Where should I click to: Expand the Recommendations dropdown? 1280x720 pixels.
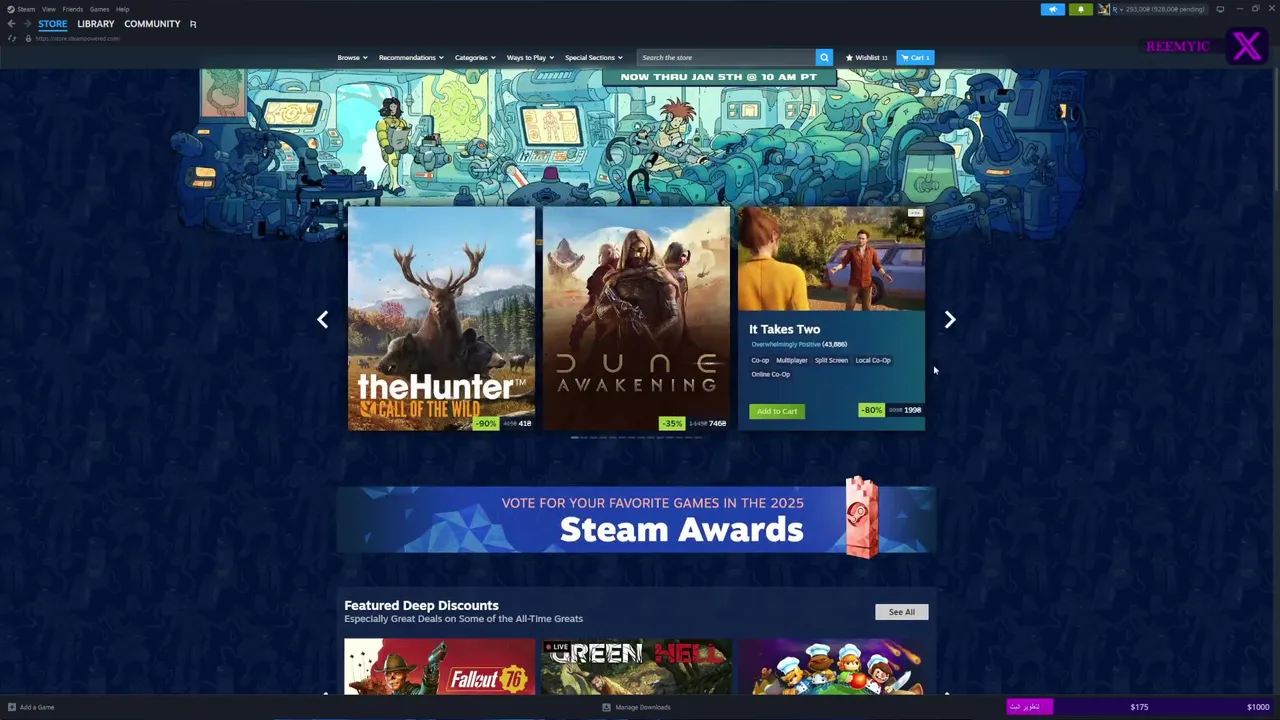pos(411,57)
